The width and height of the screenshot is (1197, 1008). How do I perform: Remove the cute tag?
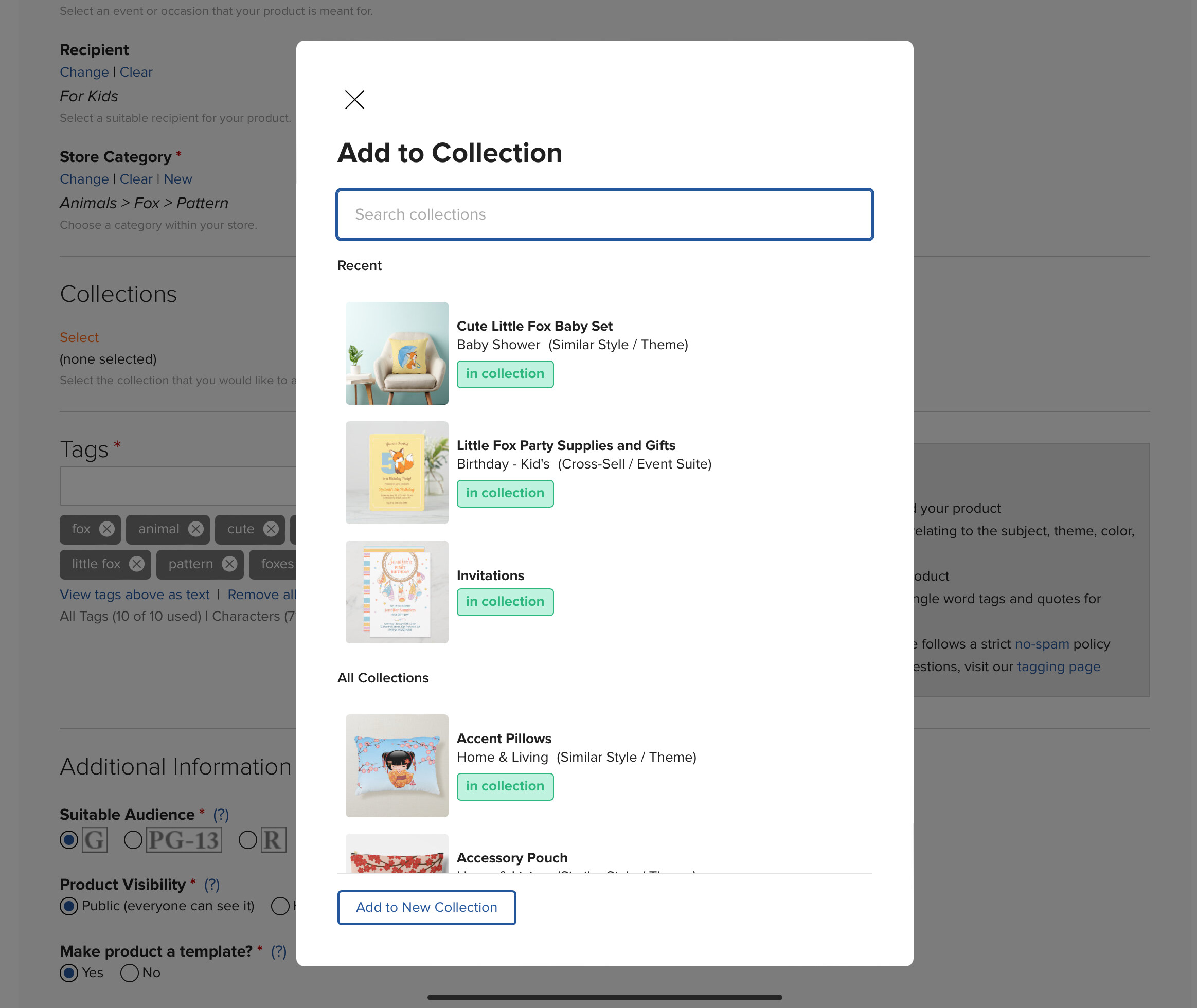coord(271,529)
